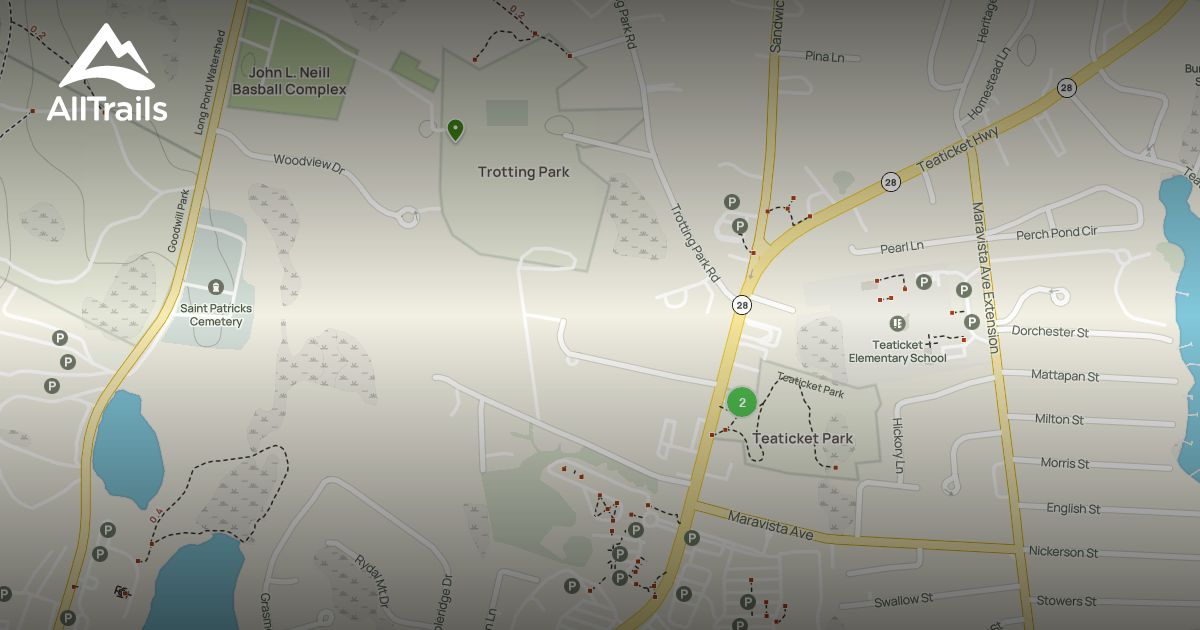Image resolution: width=1200 pixels, height=630 pixels.
Task: Click the parking icon on Maravista Ave
Action: pos(691,538)
